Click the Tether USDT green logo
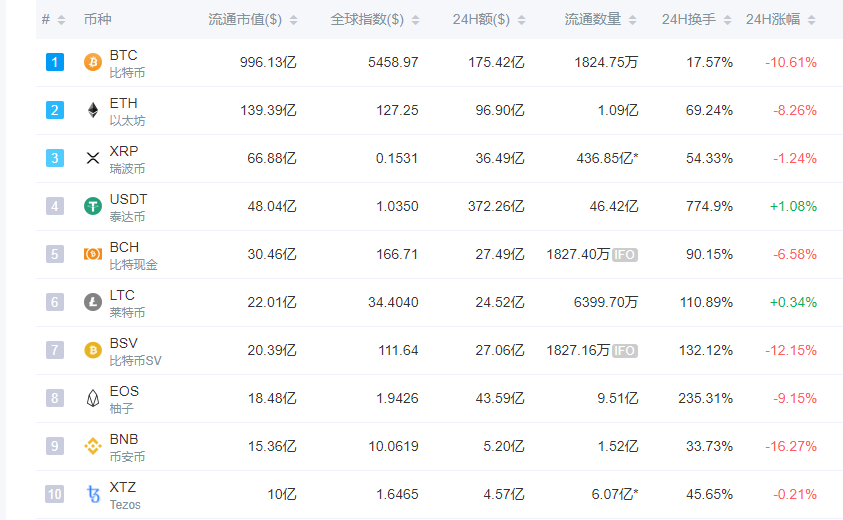 [93, 206]
